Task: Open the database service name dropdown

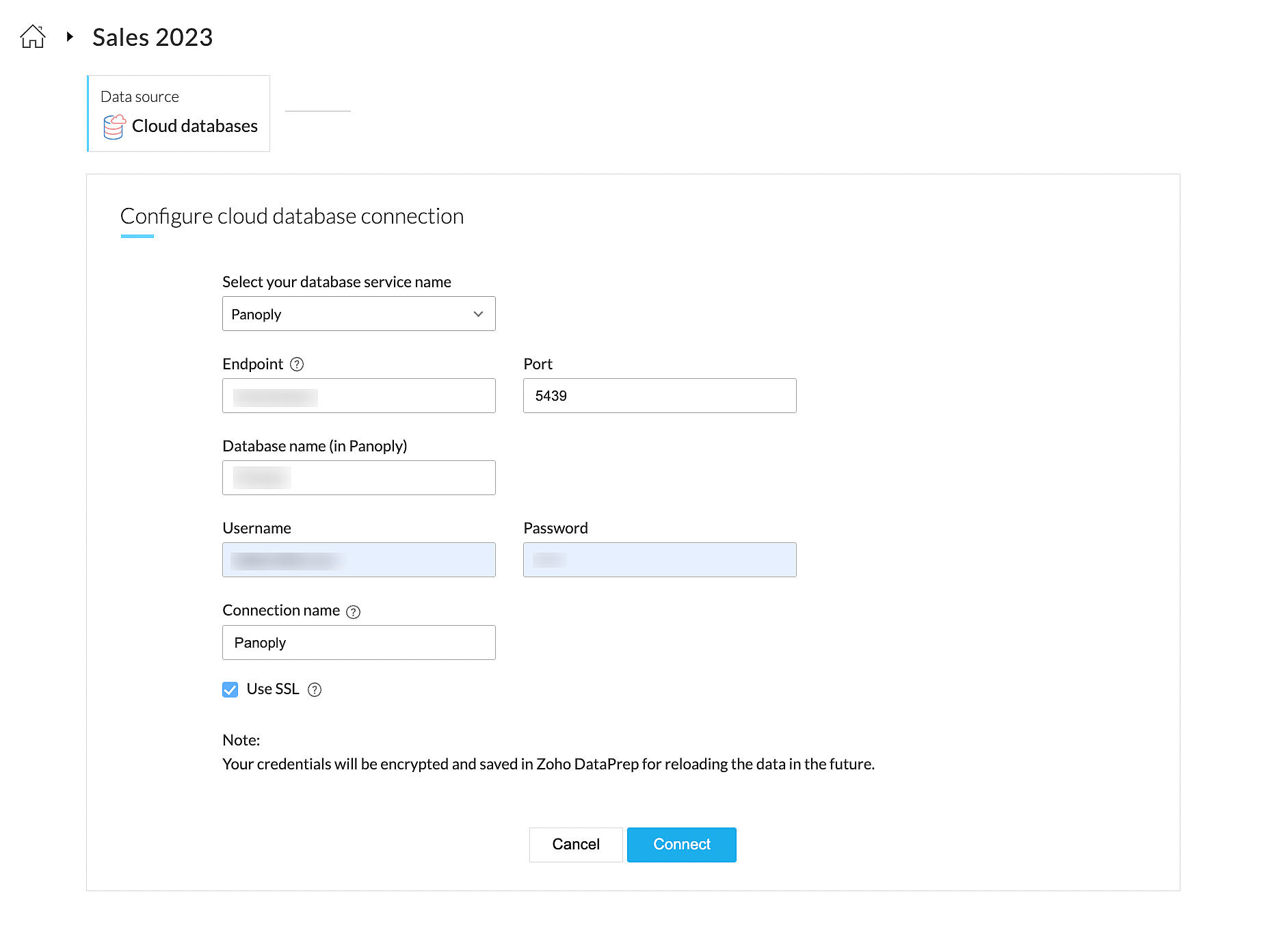Action: (x=358, y=314)
